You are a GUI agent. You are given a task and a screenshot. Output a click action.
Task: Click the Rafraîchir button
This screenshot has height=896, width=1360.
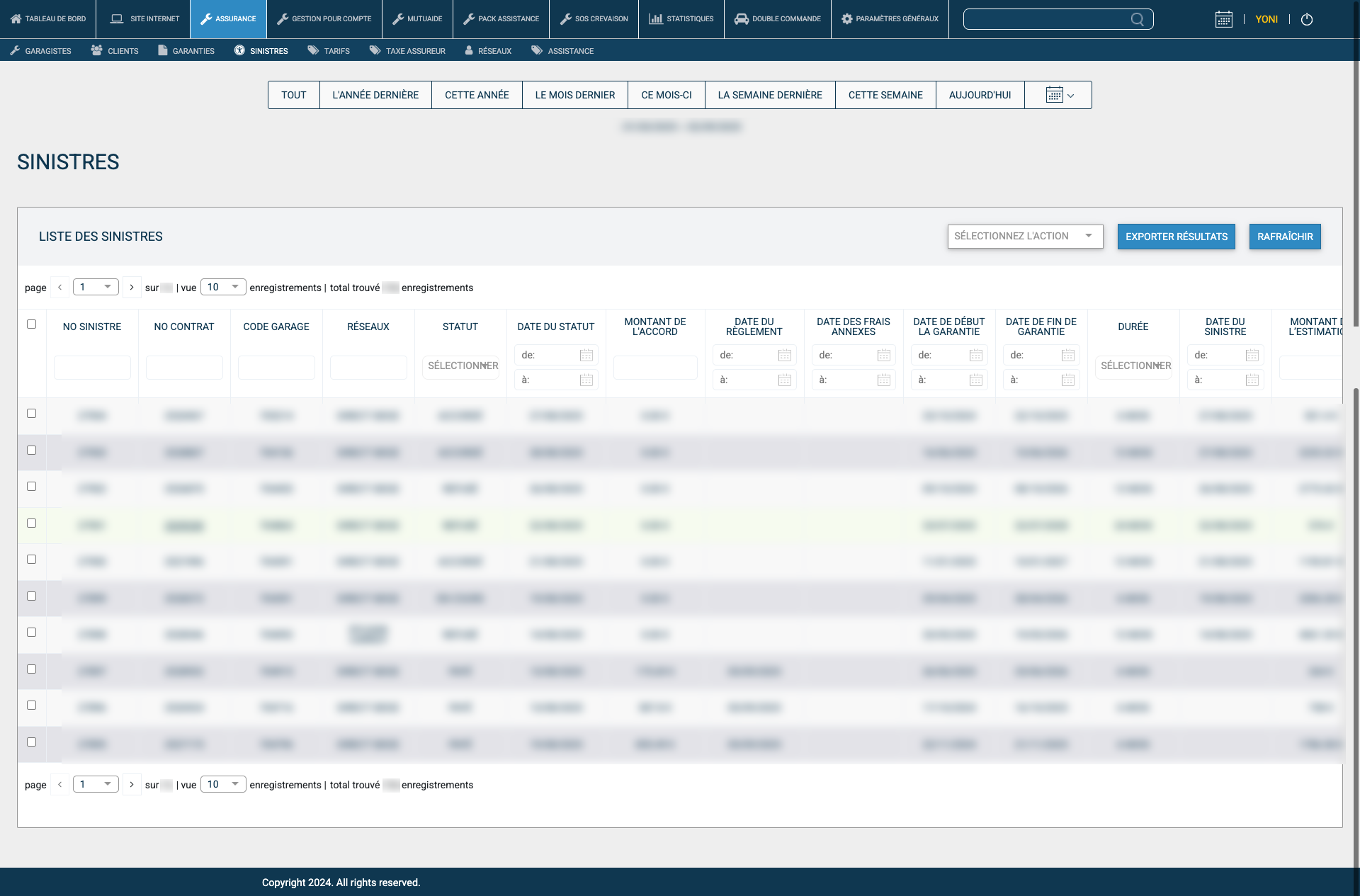pos(1284,237)
